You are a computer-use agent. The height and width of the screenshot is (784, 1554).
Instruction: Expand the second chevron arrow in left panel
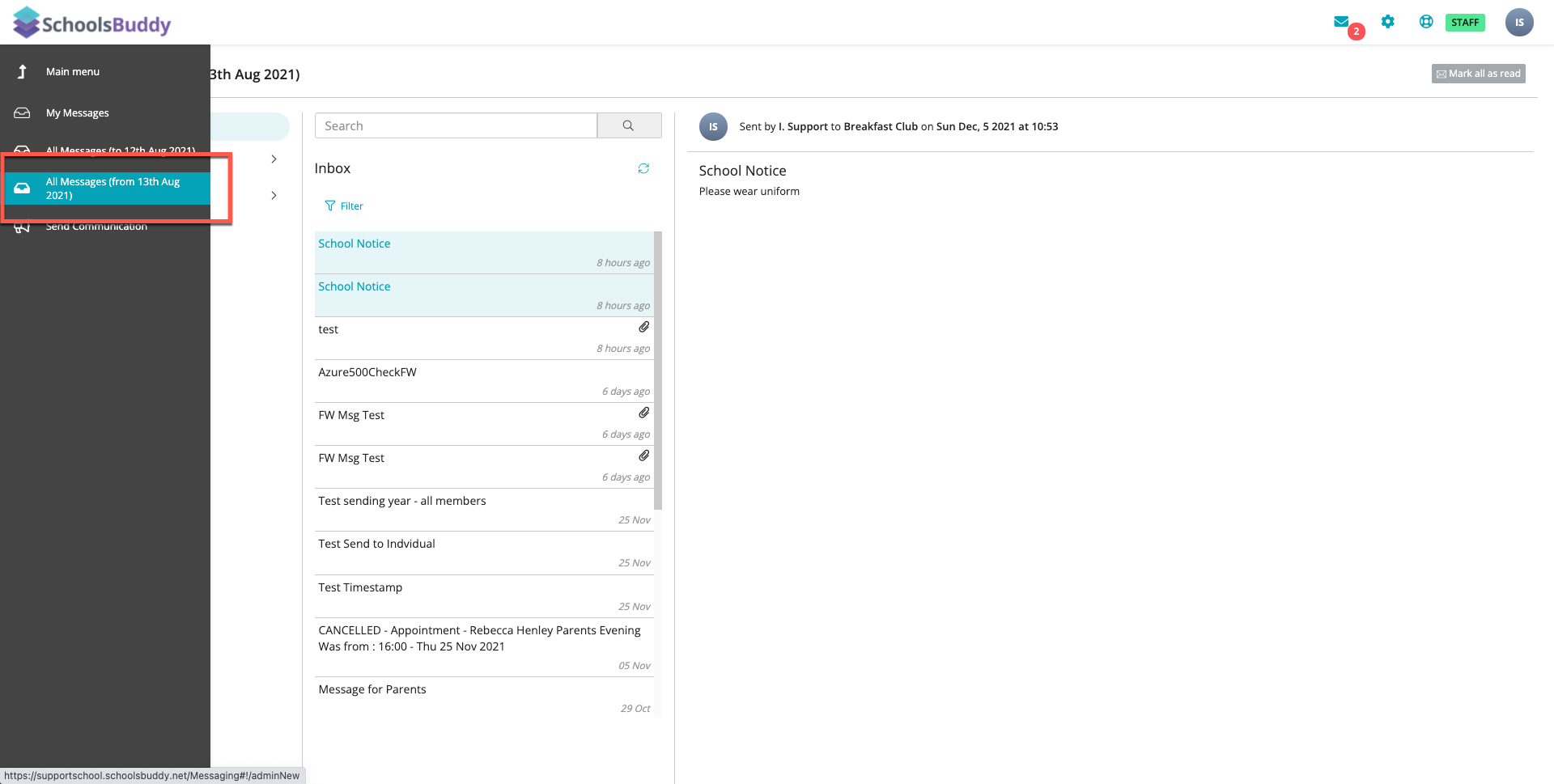tap(274, 196)
